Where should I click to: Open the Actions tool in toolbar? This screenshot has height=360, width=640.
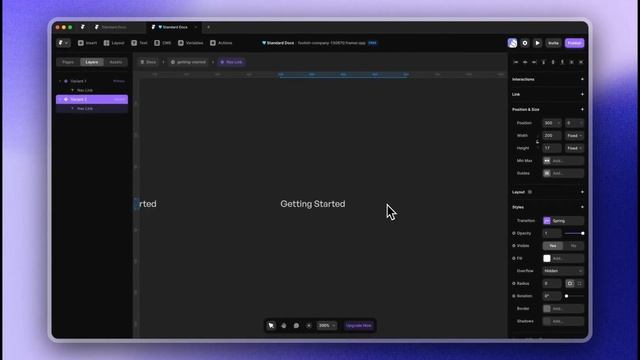(x=221, y=43)
